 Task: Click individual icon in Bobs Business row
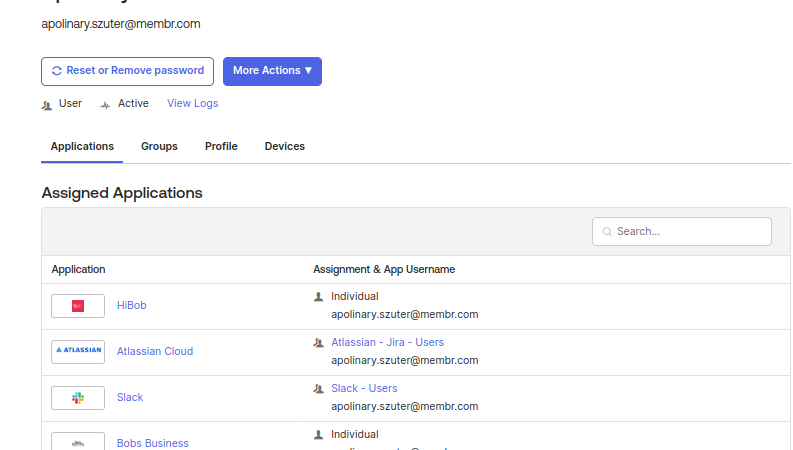pos(318,435)
